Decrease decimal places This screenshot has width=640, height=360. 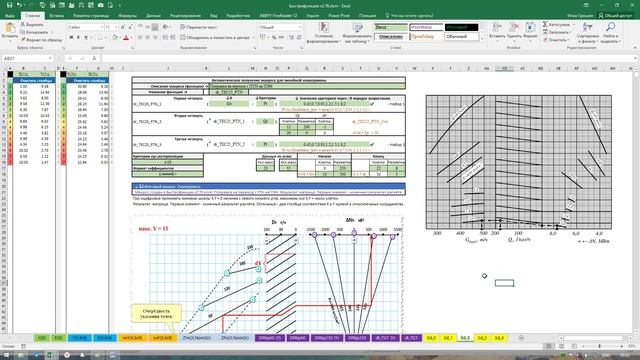click(x=299, y=38)
